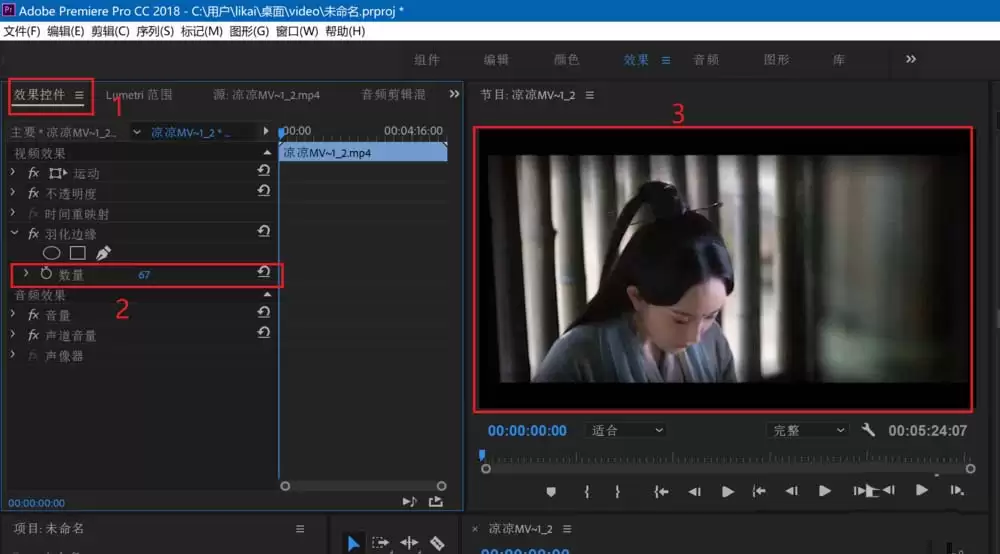
Task: Switch to the Lumetri 范围 tab
Action: 139,95
